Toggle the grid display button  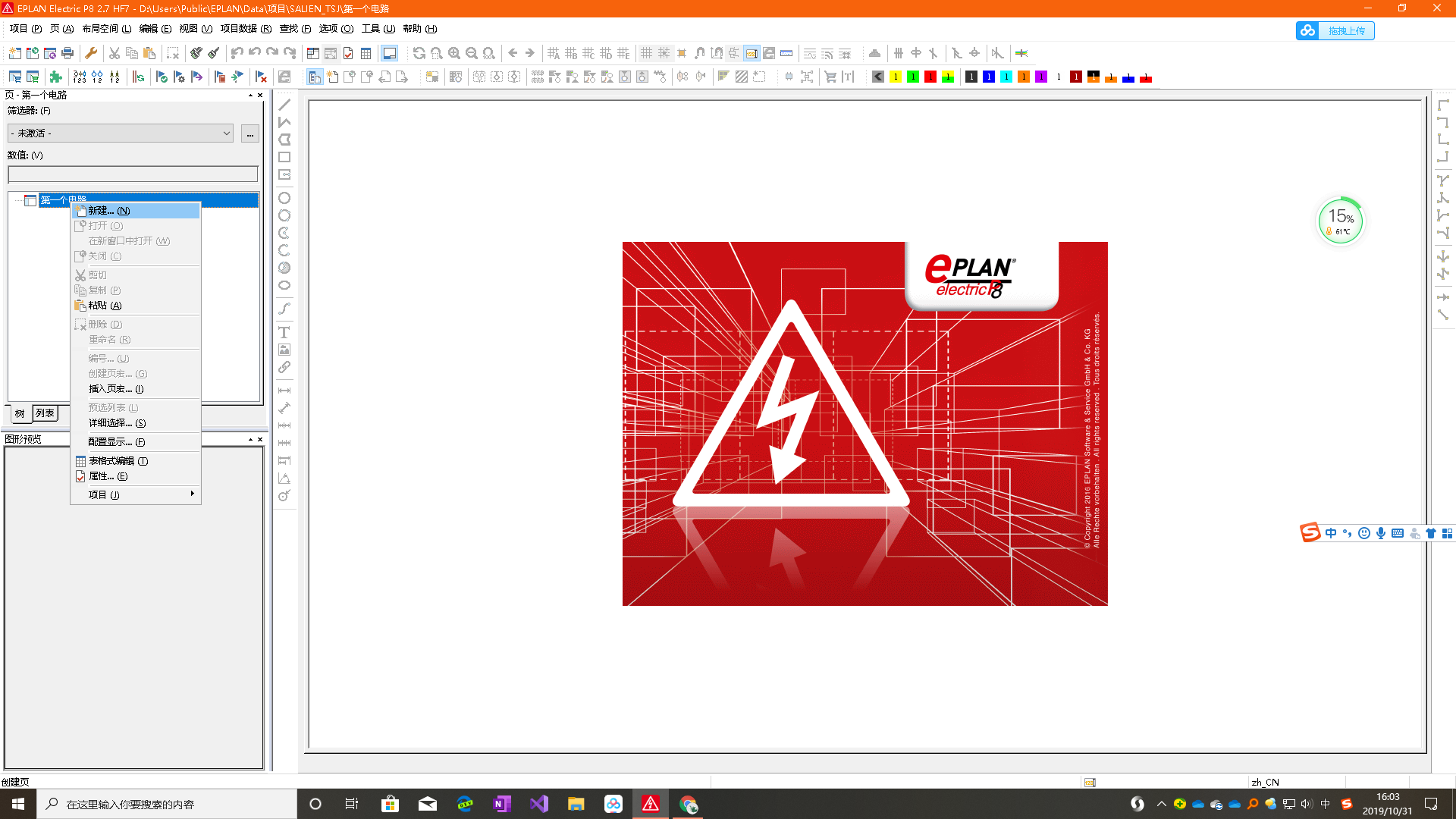646,53
